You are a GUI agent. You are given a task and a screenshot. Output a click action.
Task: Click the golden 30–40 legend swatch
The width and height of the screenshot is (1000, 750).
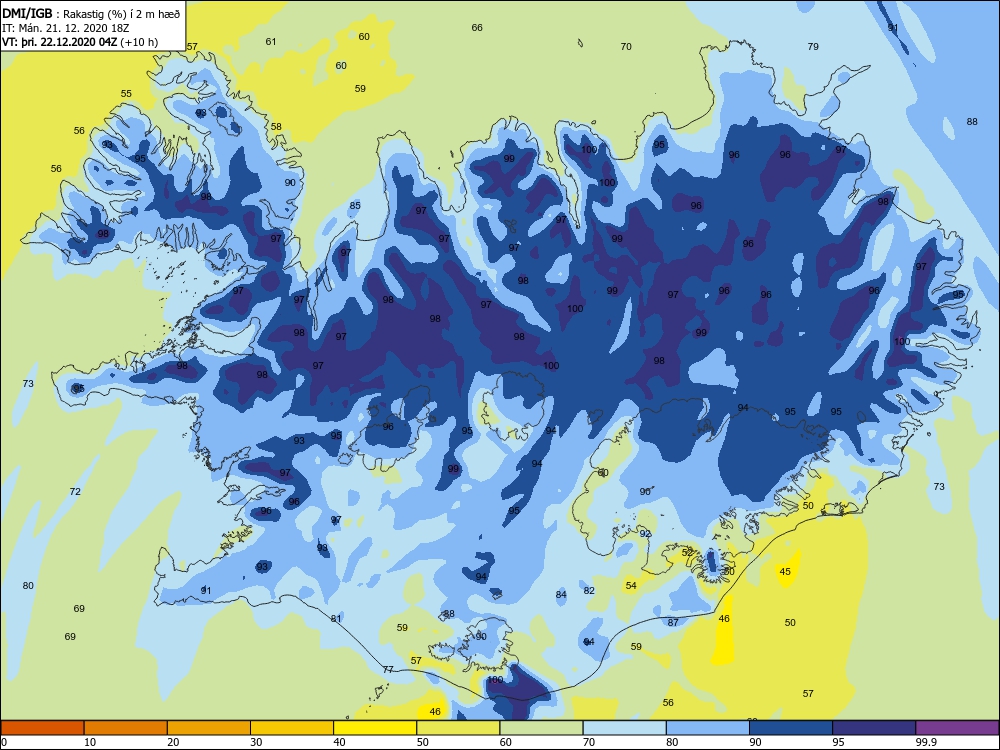pyautogui.click(x=292, y=728)
